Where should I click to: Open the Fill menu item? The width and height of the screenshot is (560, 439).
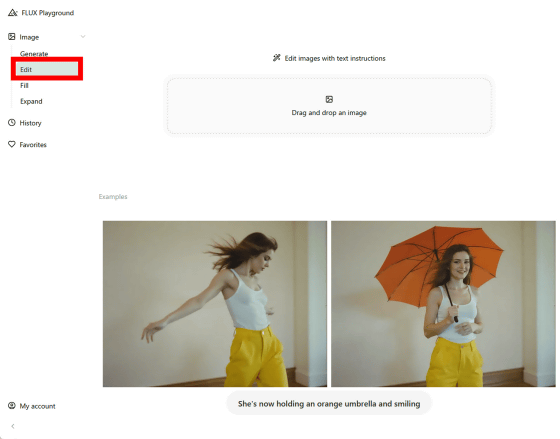click(24, 85)
